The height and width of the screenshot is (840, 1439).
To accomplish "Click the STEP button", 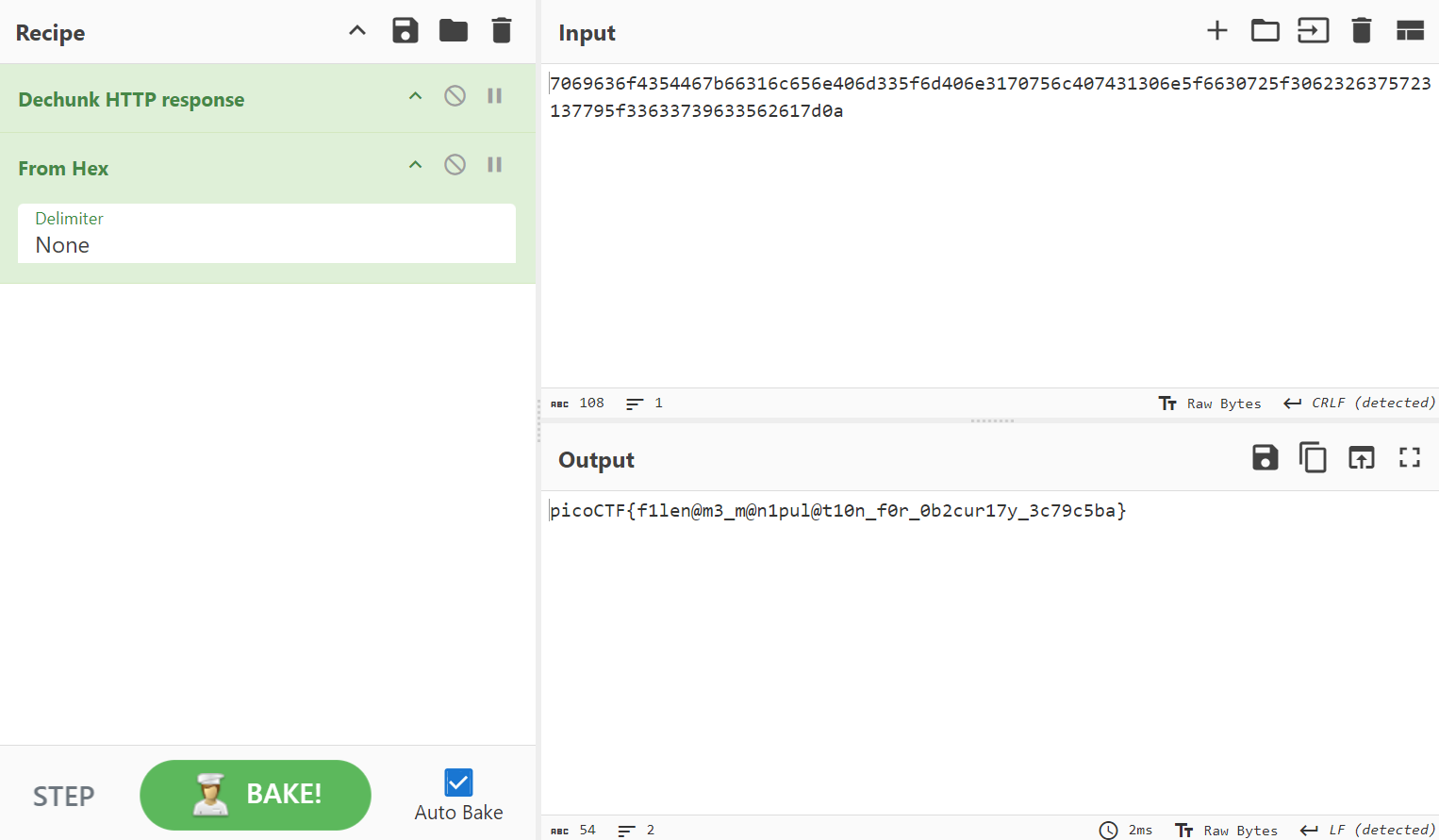I will point(64,797).
